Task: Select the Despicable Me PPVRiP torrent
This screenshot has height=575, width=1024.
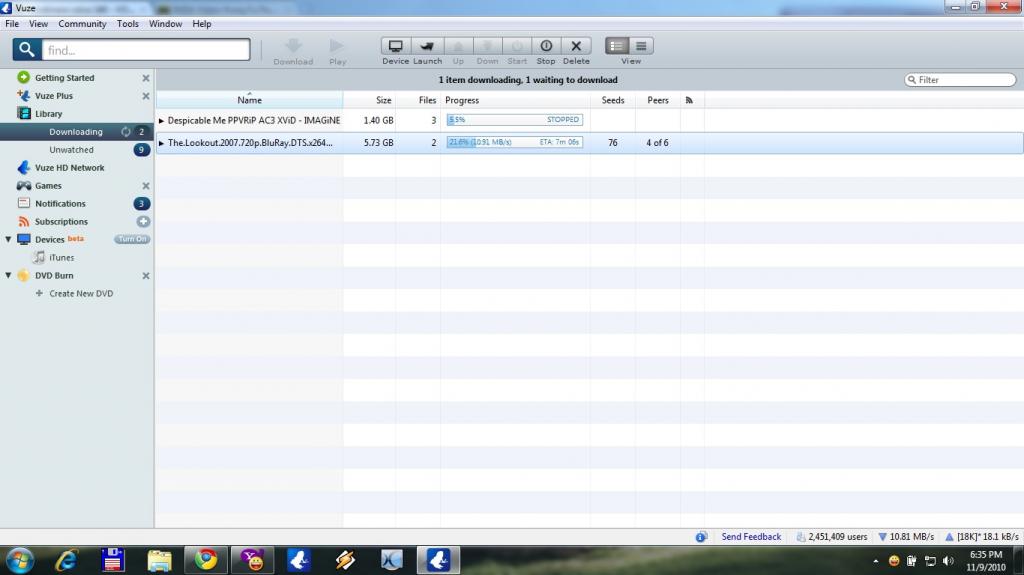Action: click(253, 121)
